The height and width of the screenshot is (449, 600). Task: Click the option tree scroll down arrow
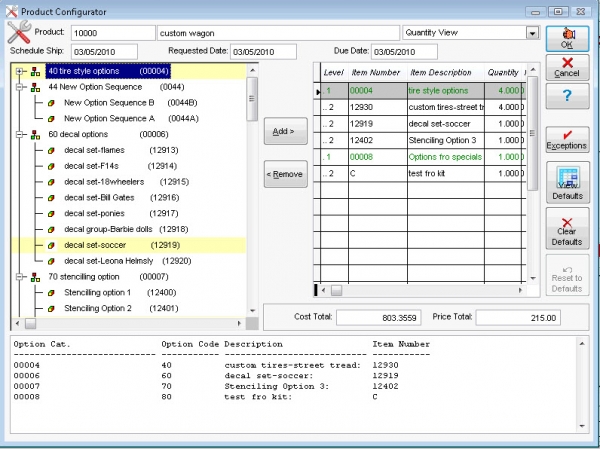point(252,311)
